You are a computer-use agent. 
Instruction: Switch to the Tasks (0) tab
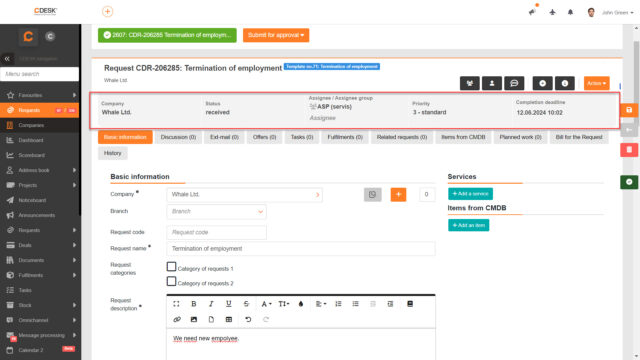click(x=302, y=137)
